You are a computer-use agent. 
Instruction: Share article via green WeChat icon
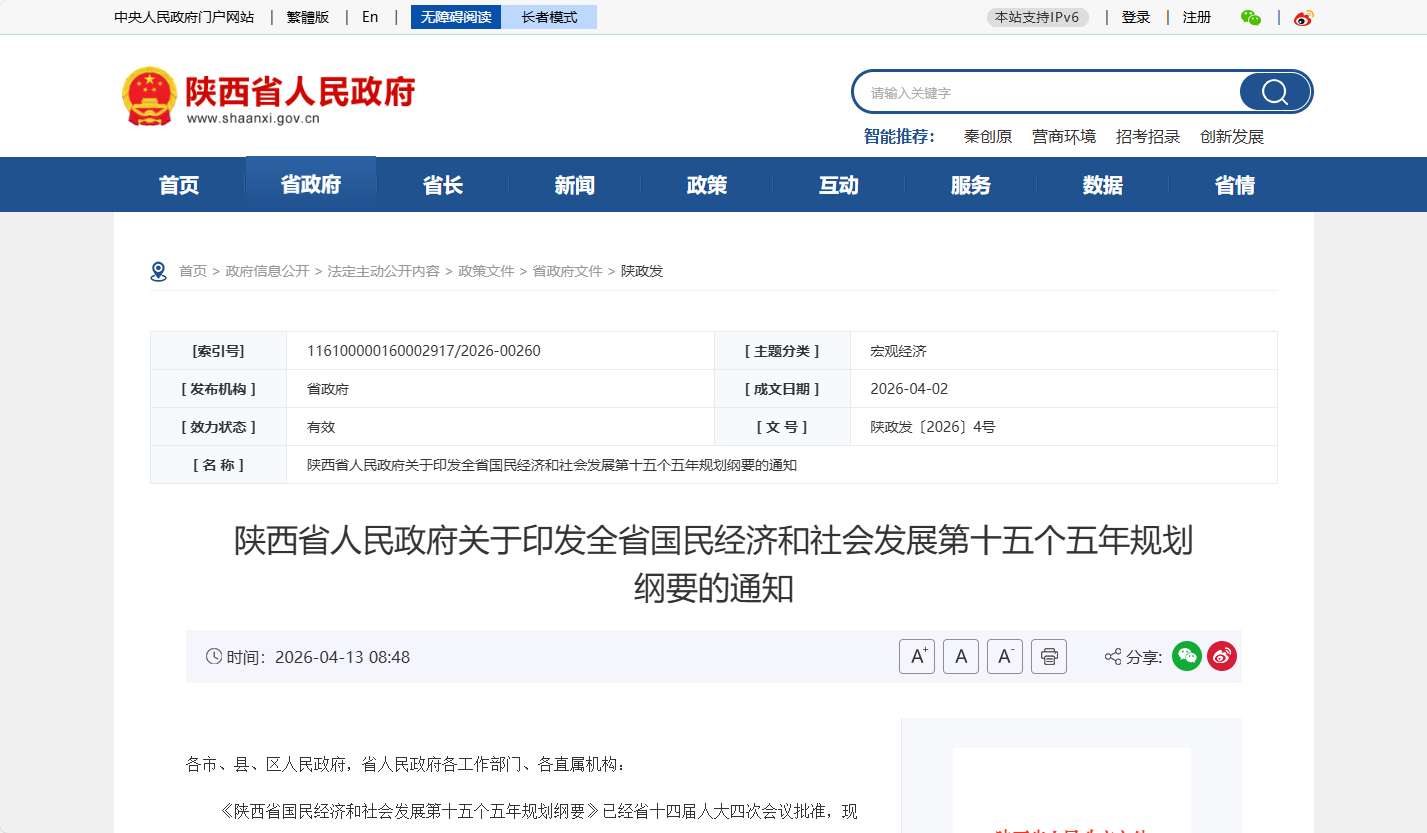point(1187,656)
